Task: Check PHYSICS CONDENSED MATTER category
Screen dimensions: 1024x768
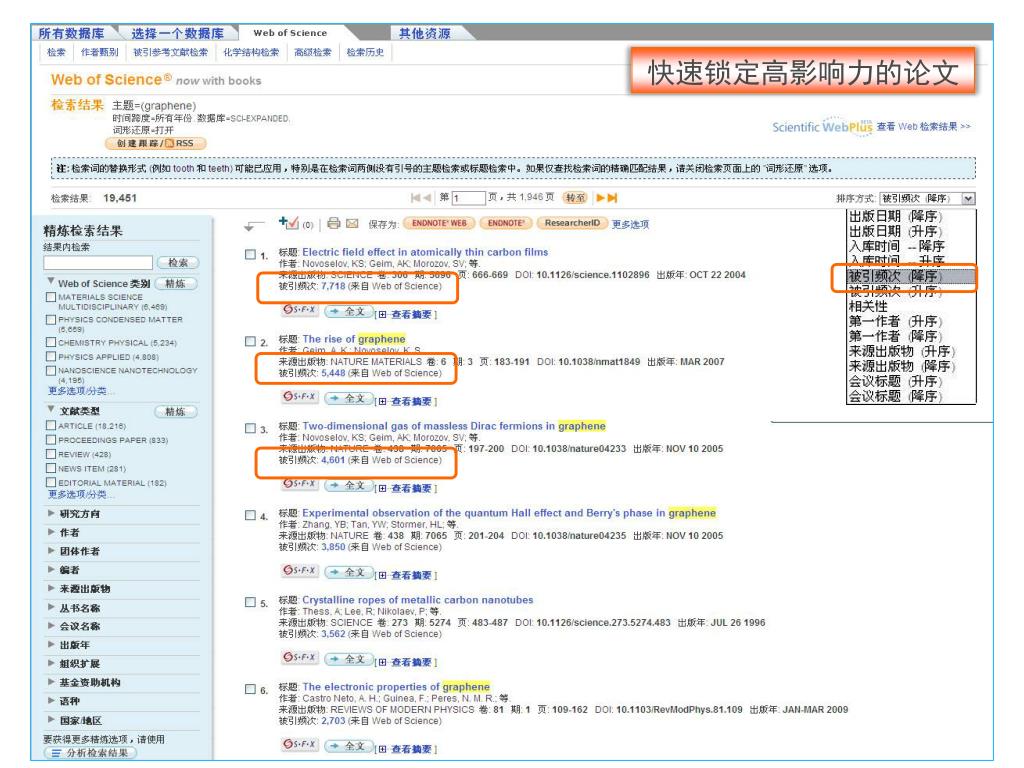Action: coord(51,320)
